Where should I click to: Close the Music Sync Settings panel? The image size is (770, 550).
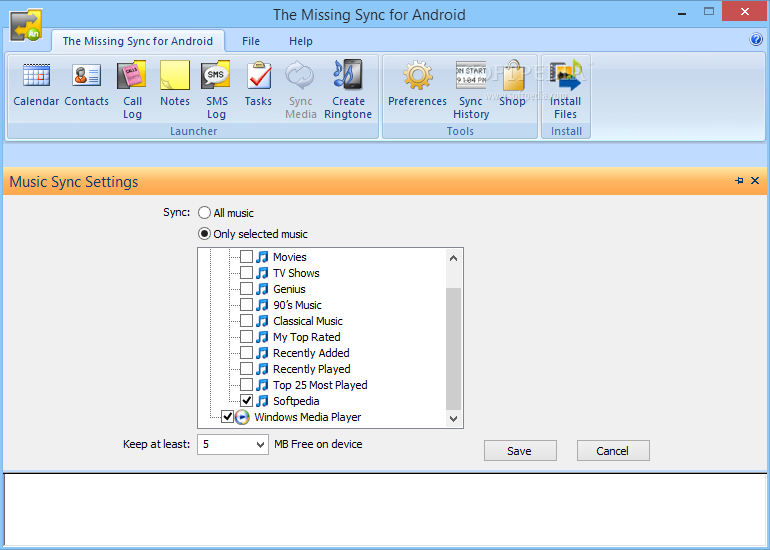755,181
